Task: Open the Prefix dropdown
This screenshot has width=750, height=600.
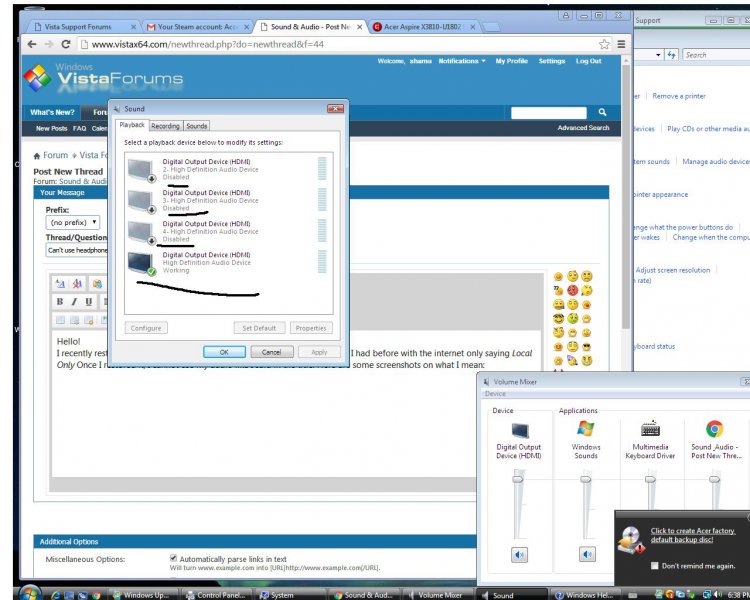Action: [x=73, y=222]
